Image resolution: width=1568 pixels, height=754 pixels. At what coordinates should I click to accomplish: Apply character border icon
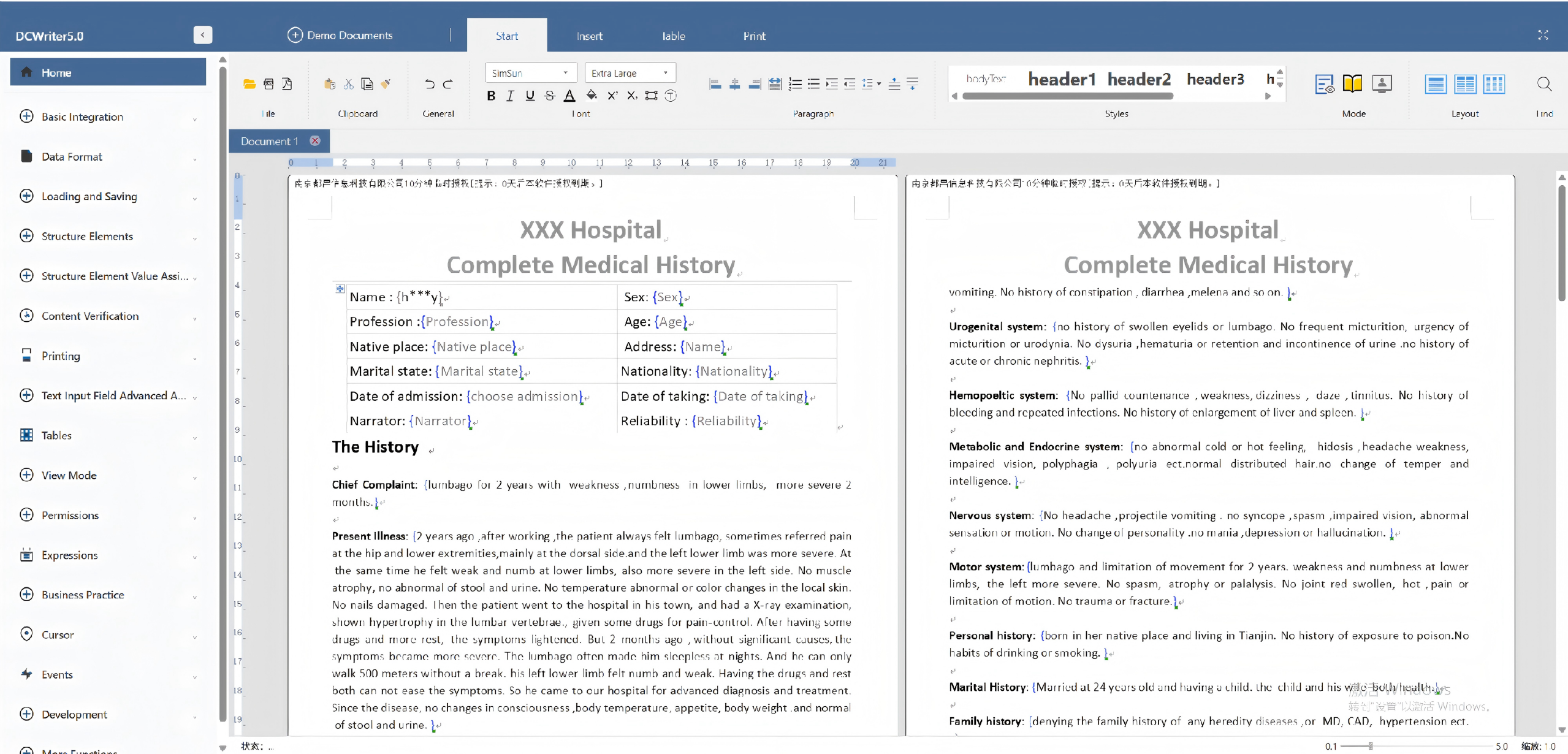coord(652,96)
